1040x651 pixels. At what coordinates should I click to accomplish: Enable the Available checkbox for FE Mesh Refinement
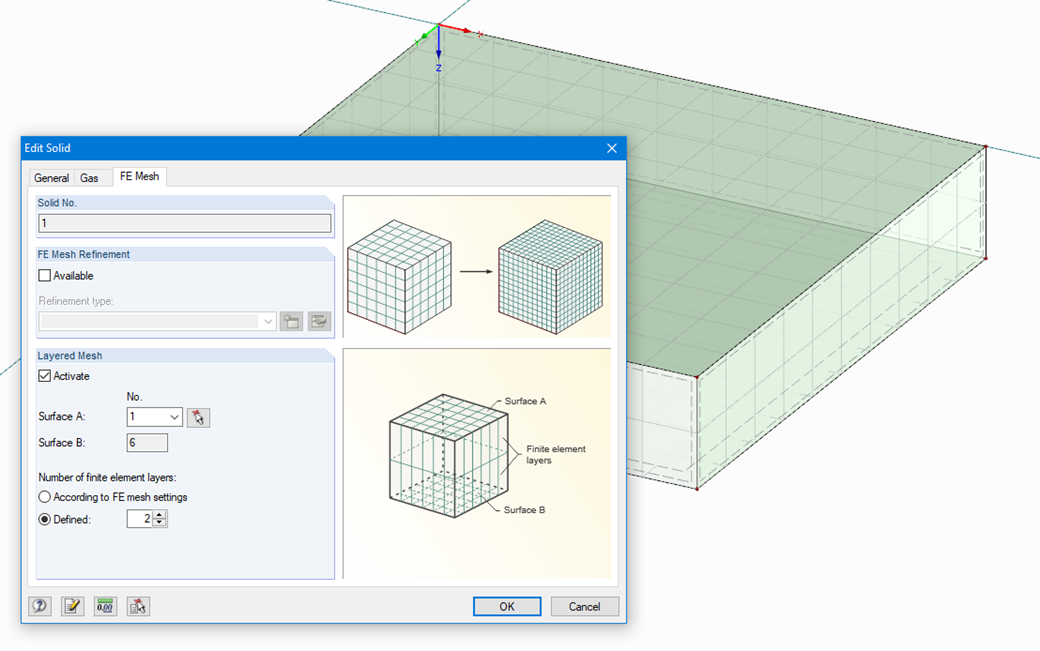point(44,275)
